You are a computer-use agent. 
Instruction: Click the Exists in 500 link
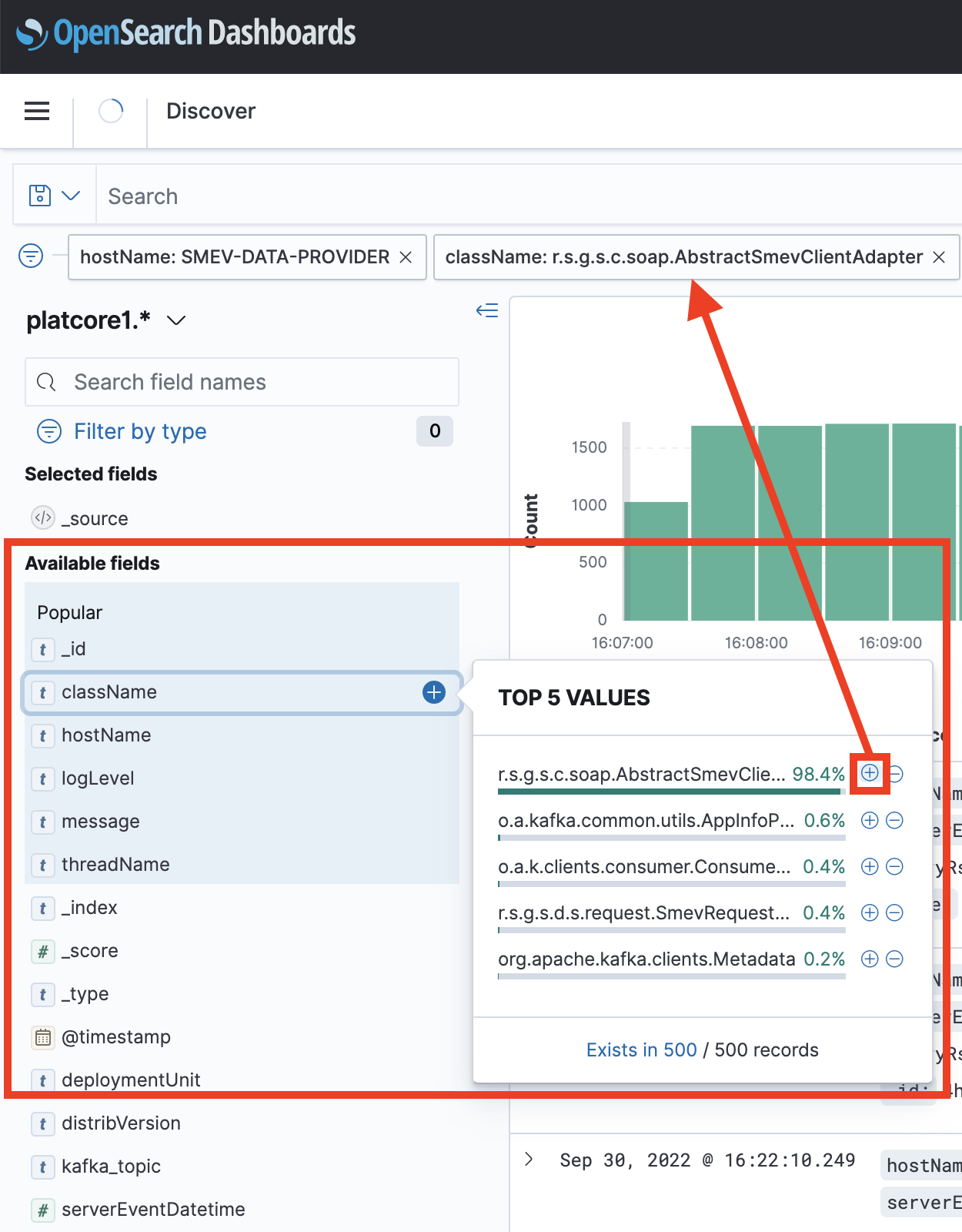[642, 1050]
